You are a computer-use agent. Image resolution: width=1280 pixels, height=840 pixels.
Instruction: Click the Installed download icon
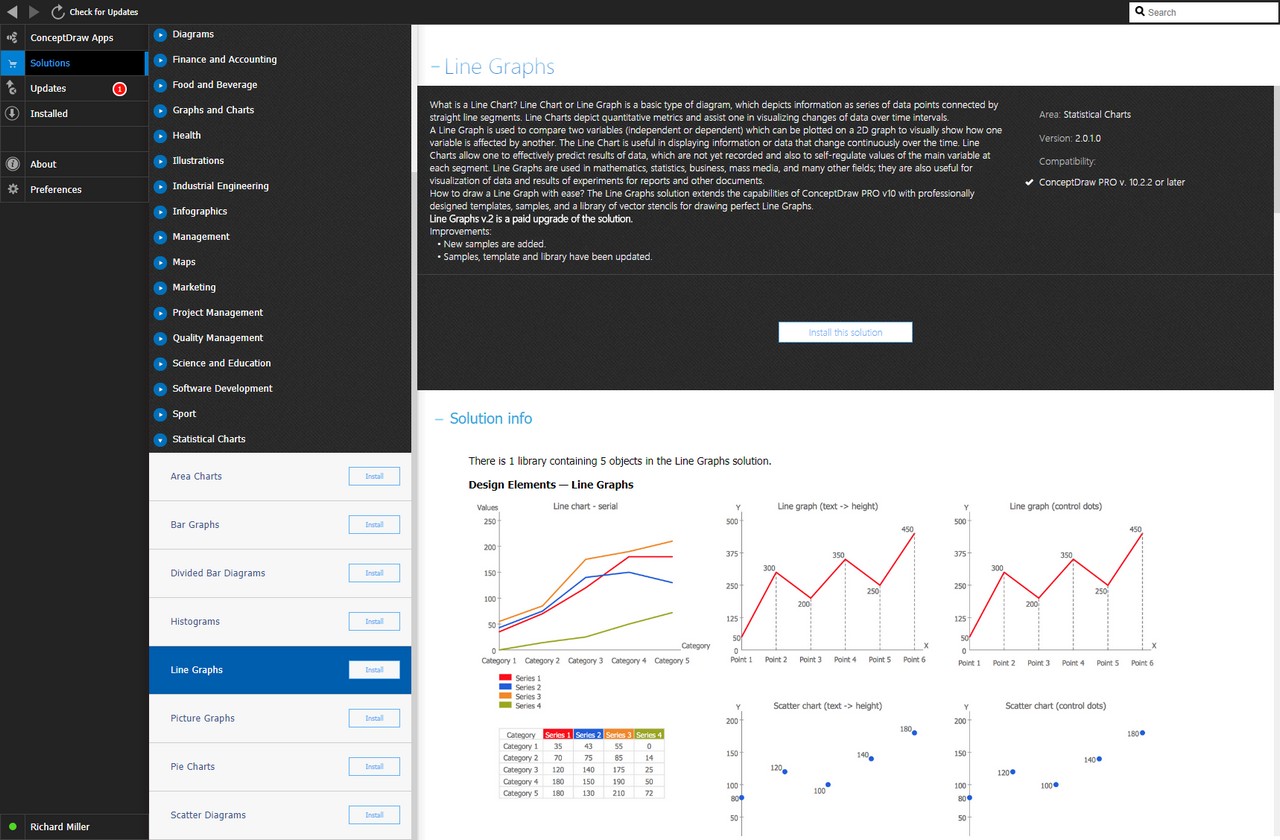(x=12, y=113)
